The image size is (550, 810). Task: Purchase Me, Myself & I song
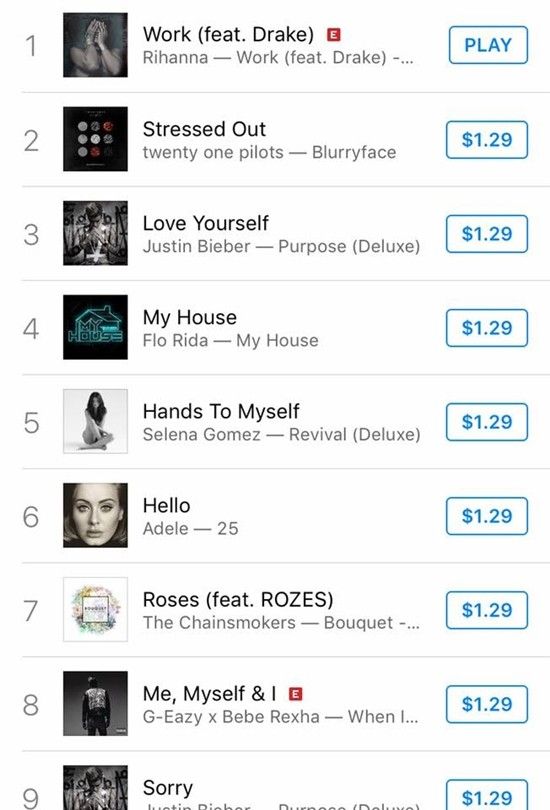click(x=487, y=704)
